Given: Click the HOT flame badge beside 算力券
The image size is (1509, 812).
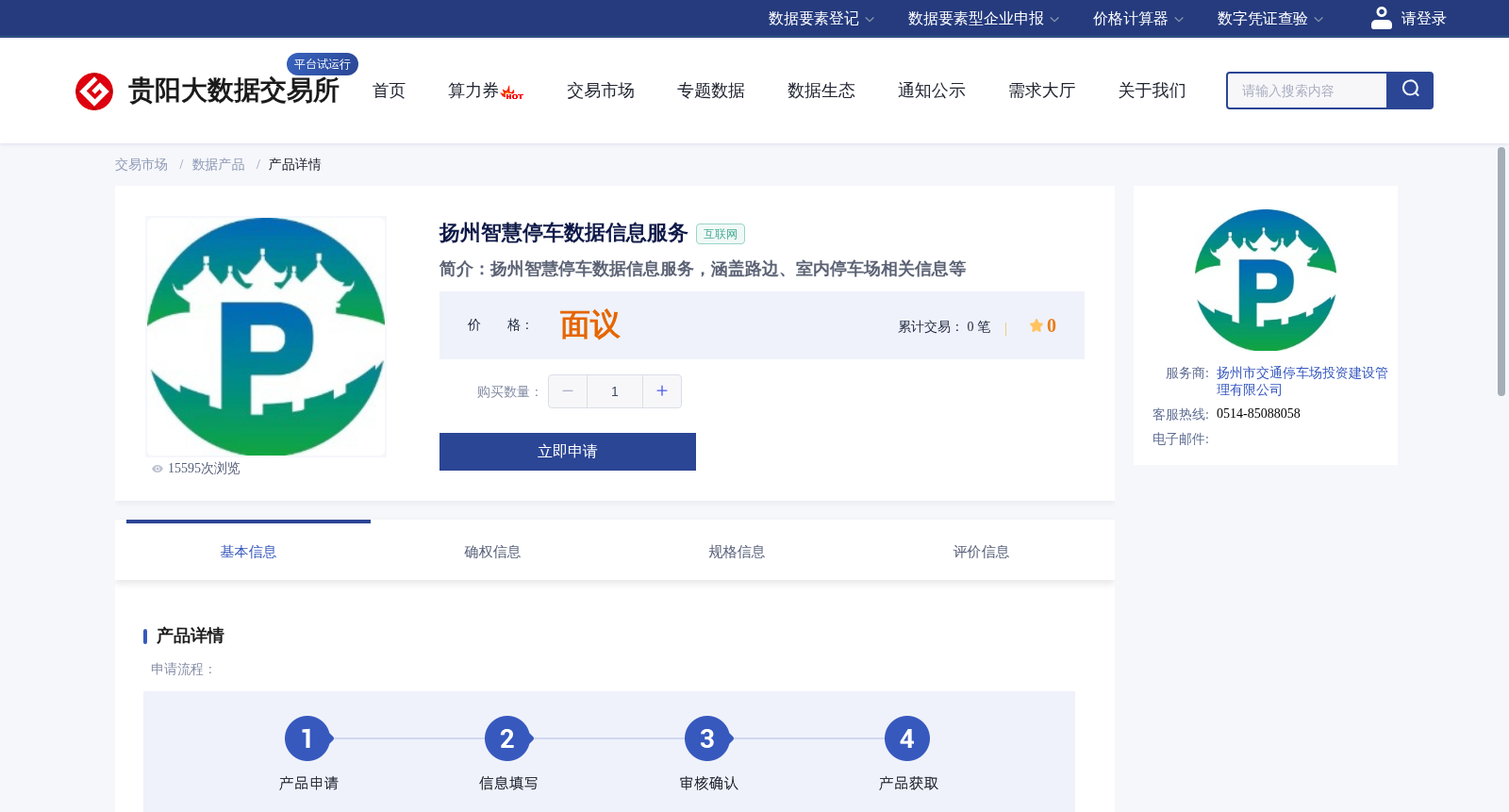Looking at the screenshot, I should pos(512,92).
